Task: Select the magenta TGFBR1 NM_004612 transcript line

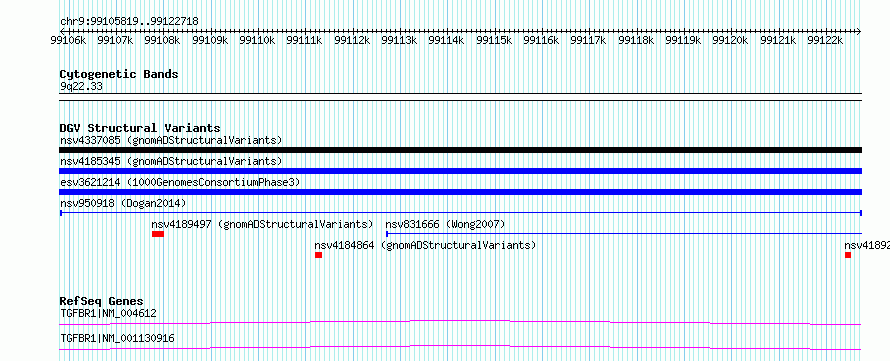Action: [460, 322]
